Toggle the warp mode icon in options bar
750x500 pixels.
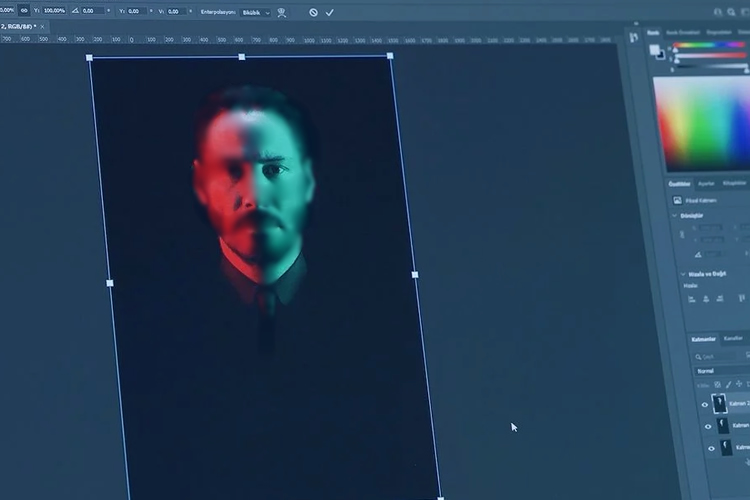click(282, 13)
